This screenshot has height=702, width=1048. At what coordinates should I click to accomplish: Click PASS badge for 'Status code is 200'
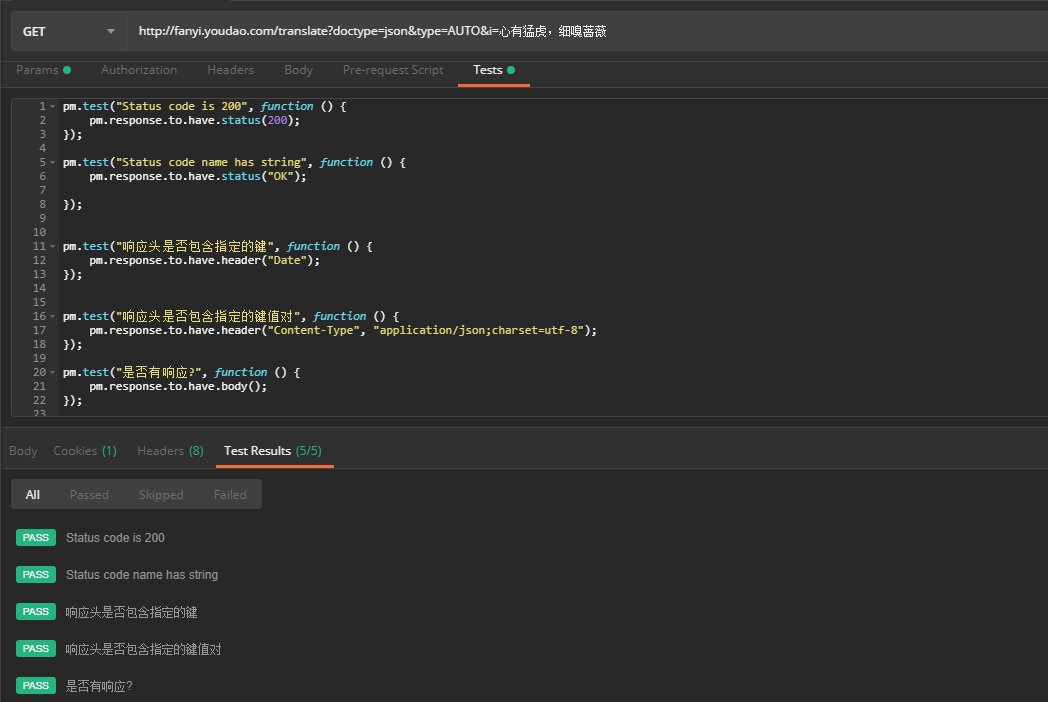tap(36, 538)
